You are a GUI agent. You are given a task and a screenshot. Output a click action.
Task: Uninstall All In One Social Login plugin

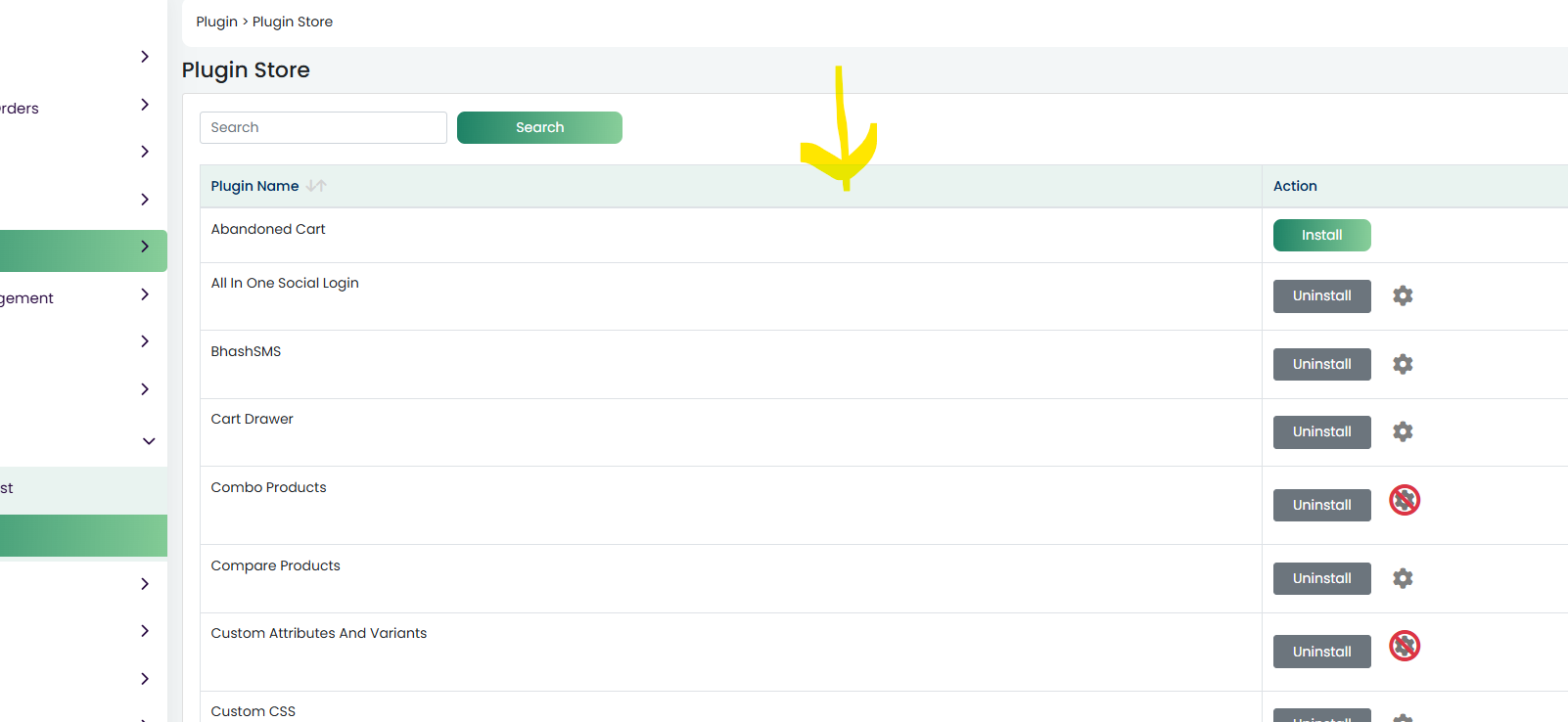tap(1321, 295)
